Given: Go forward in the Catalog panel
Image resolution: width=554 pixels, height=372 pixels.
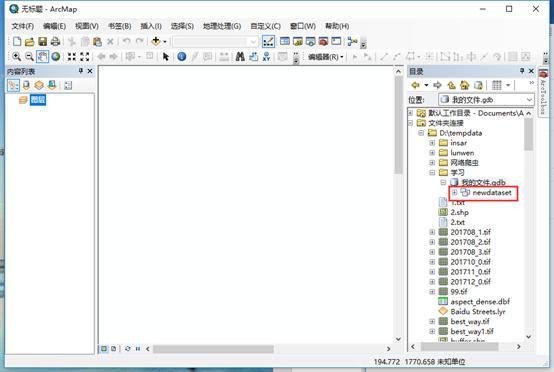Looking at the screenshot, I should coord(437,85).
